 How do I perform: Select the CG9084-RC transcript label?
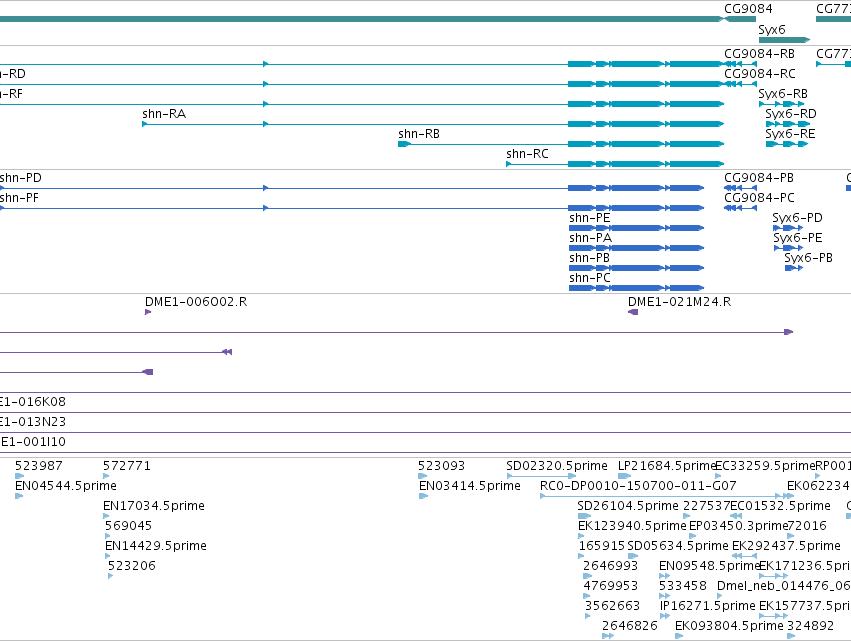pos(760,74)
